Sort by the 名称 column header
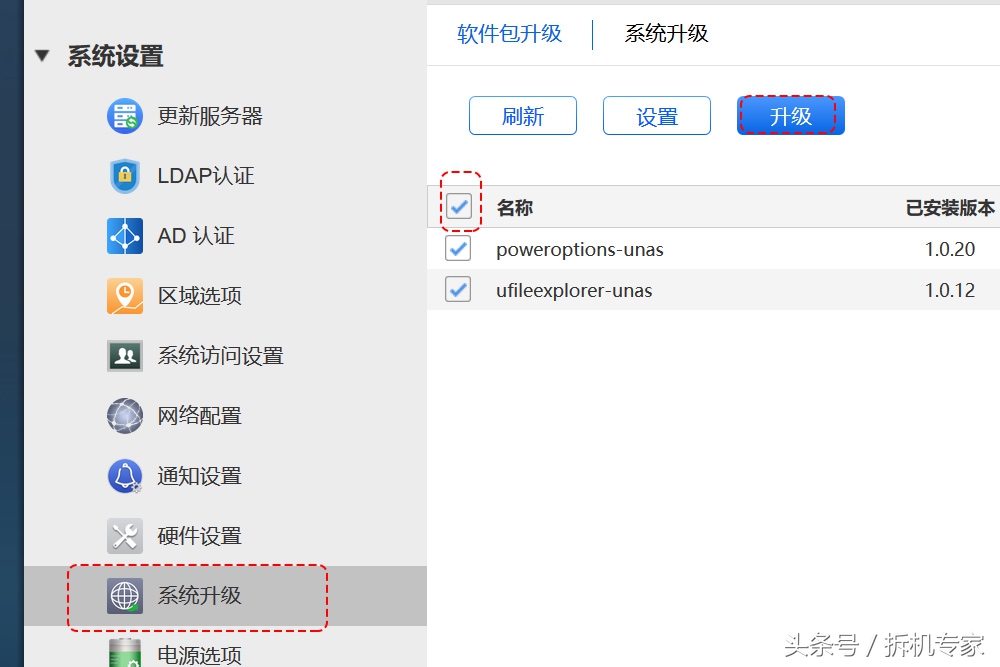 pyautogui.click(x=515, y=207)
